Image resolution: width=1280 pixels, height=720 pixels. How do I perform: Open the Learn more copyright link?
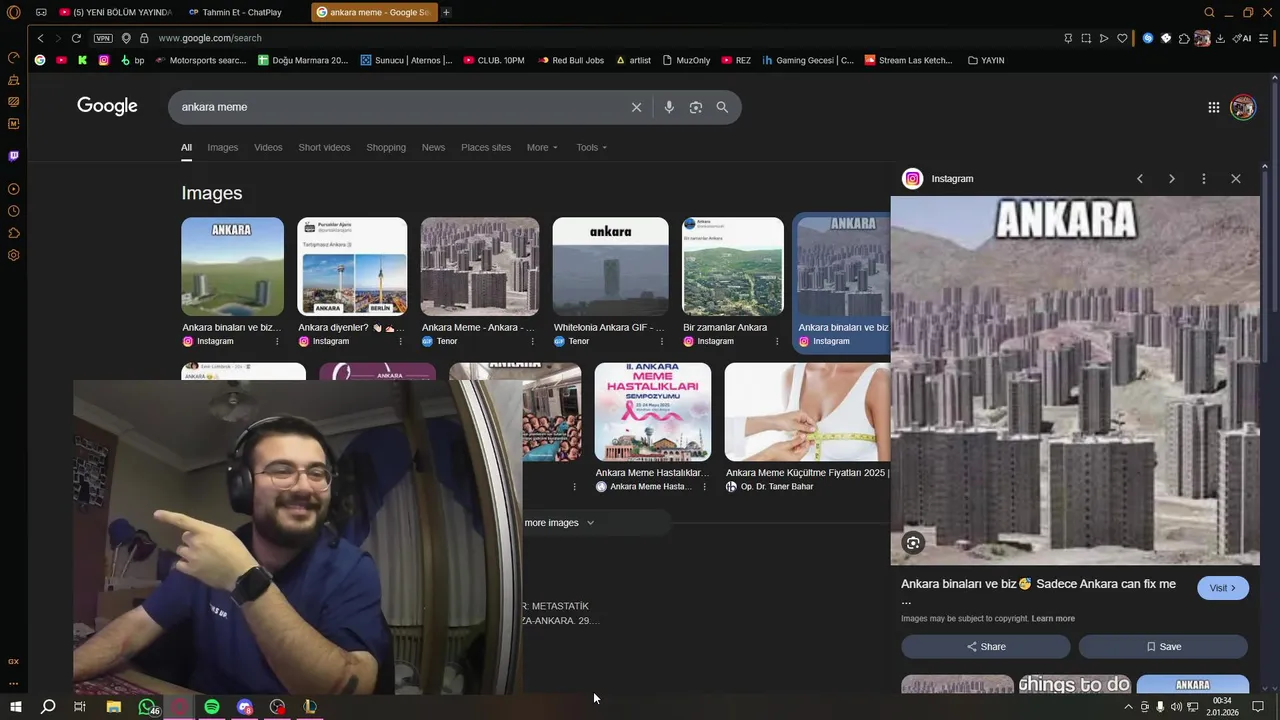pos(1053,619)
